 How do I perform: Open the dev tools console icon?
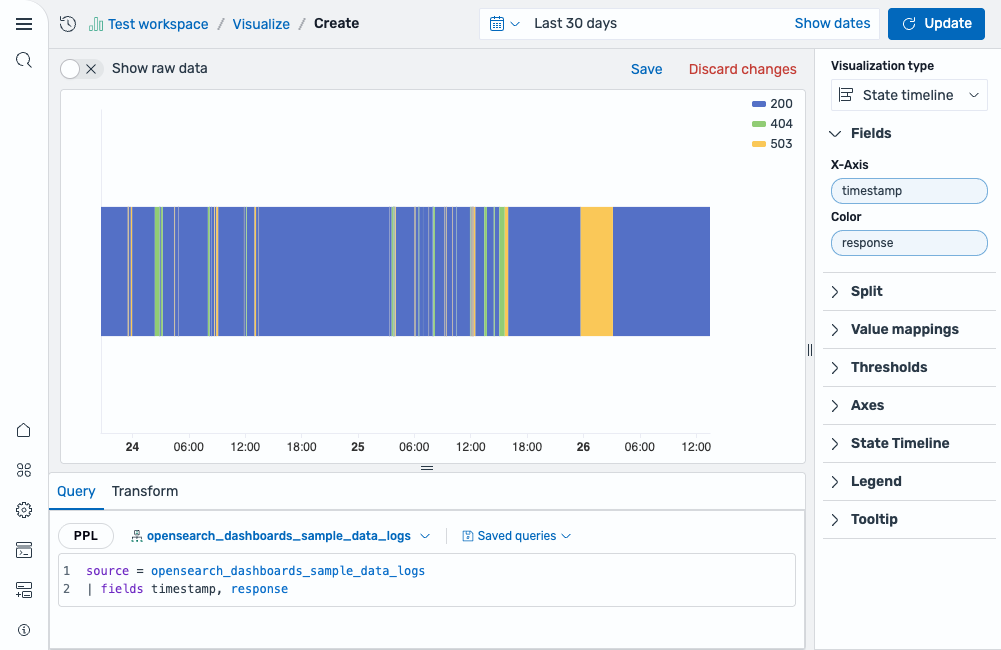pos(24,550)
